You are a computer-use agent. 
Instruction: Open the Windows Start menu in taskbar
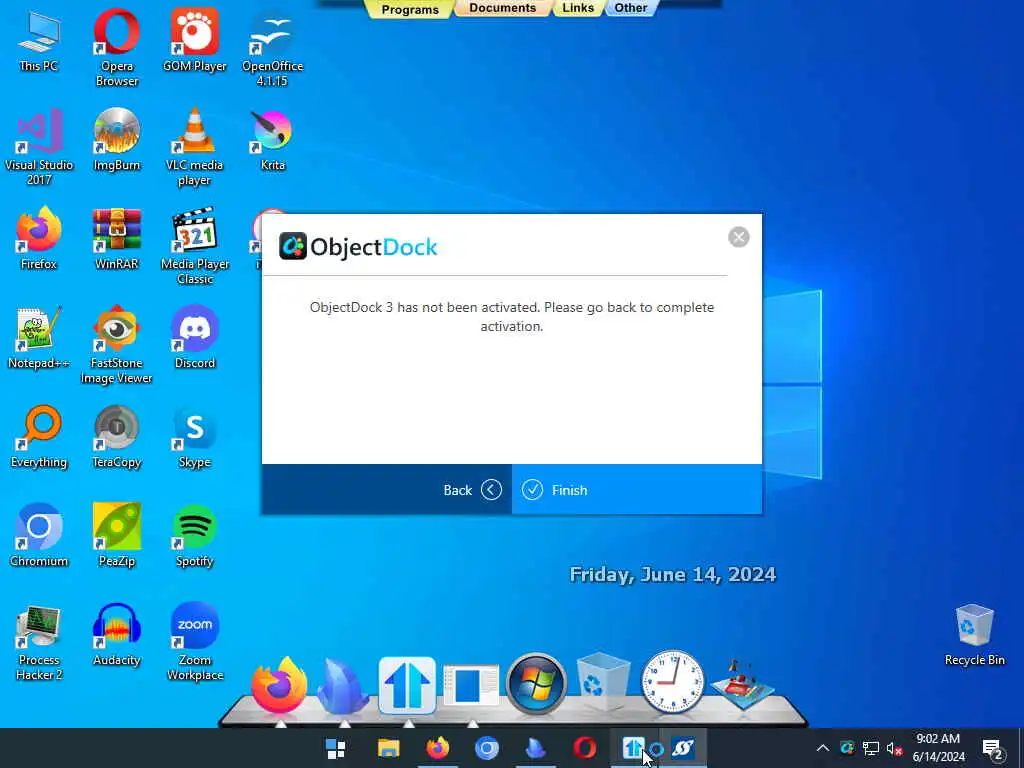pos(336,748)
